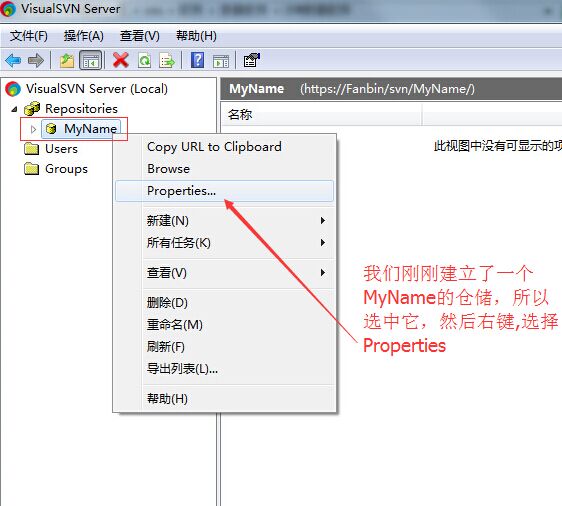Select Properties... in context menu
The image size is (562, 506).
coord(224,191)
